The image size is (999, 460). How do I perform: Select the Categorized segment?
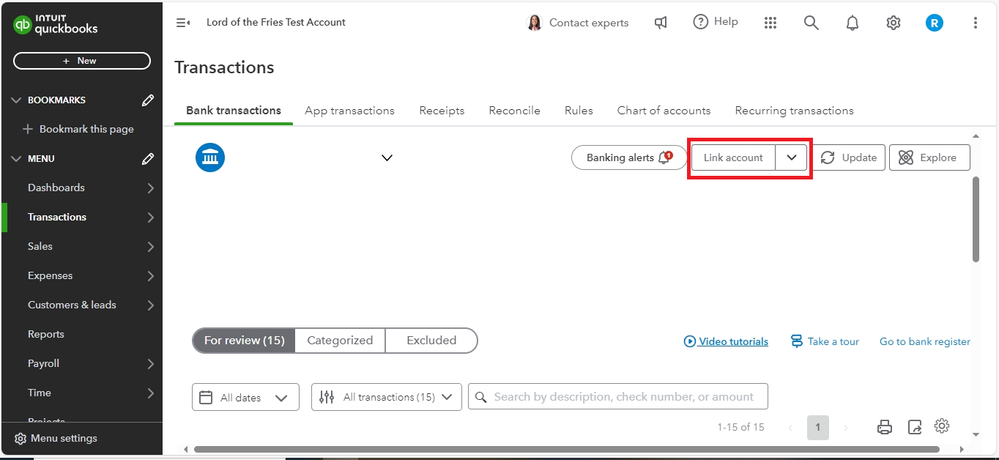[340, 340]
